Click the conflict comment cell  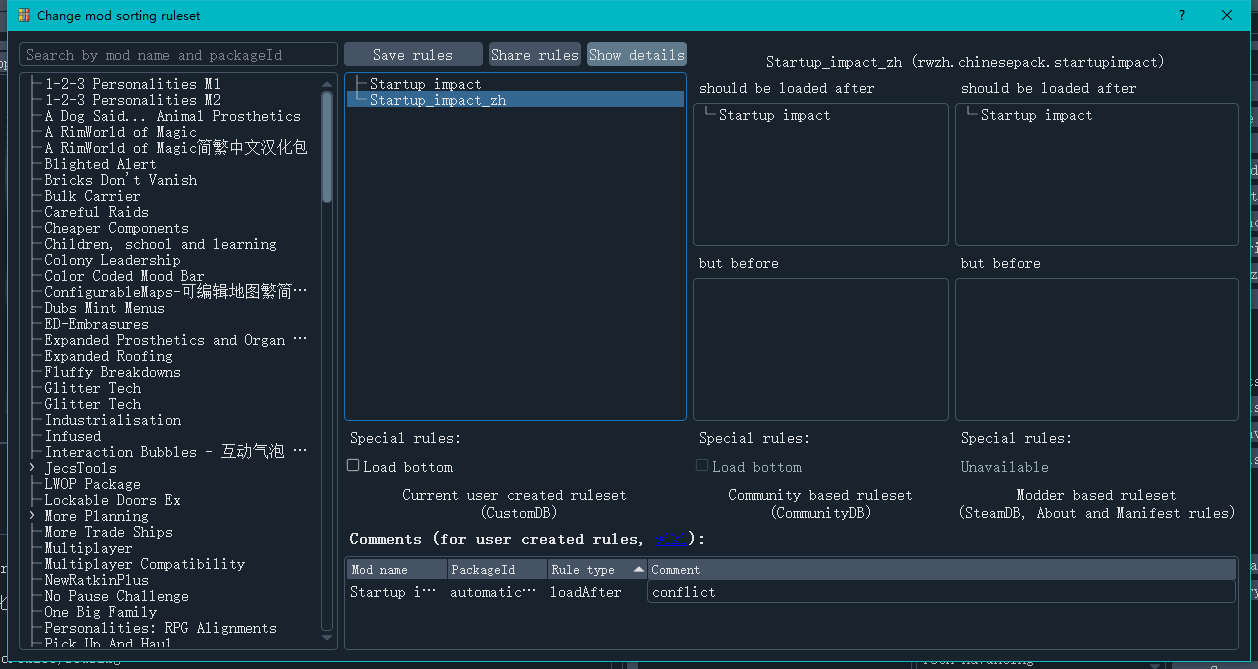pyautogui.click(x=941, y=592)
